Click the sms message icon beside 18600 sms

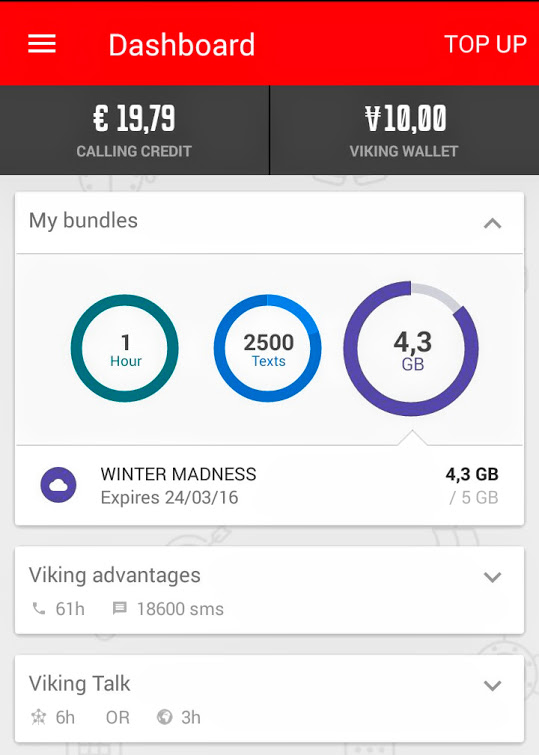coord(119,609)
